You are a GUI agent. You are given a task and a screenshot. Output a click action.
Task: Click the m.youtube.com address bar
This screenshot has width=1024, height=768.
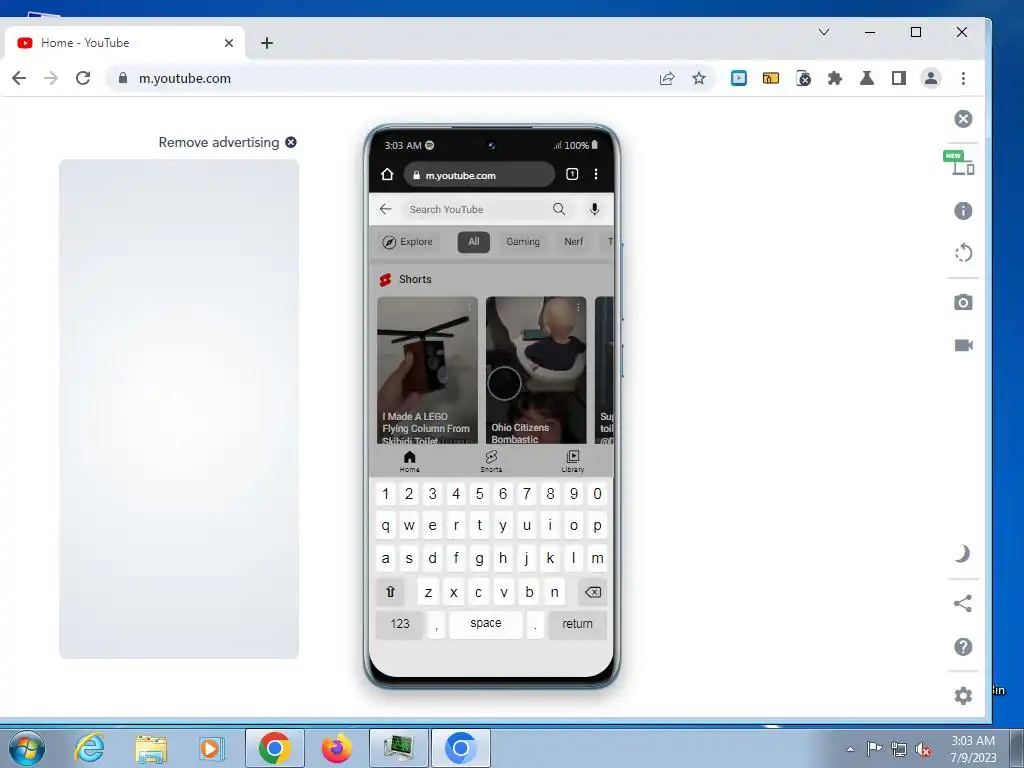pos(385,78)
